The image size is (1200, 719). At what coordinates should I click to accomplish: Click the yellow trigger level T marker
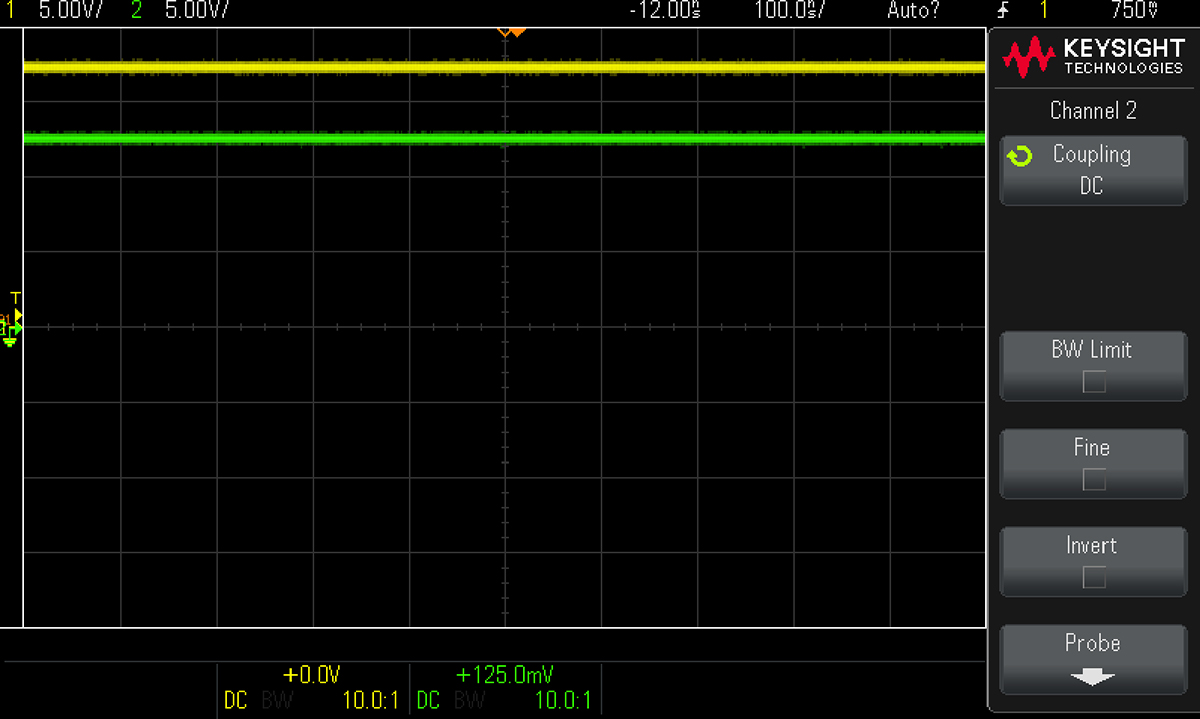coord(16,298)
